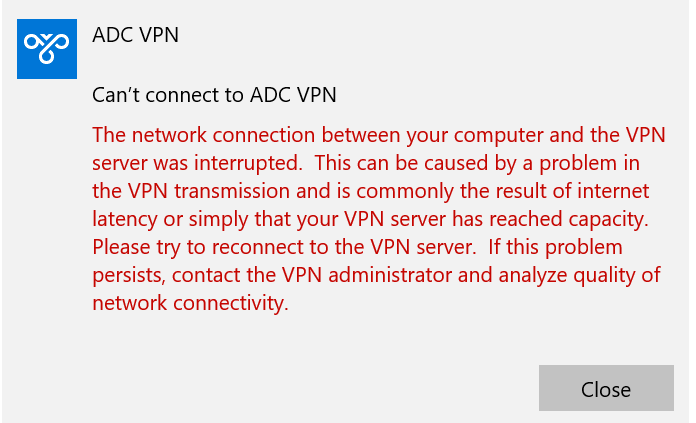
Task: Click the line beginning "Please try to reconnect"
Action: (357, 247)
